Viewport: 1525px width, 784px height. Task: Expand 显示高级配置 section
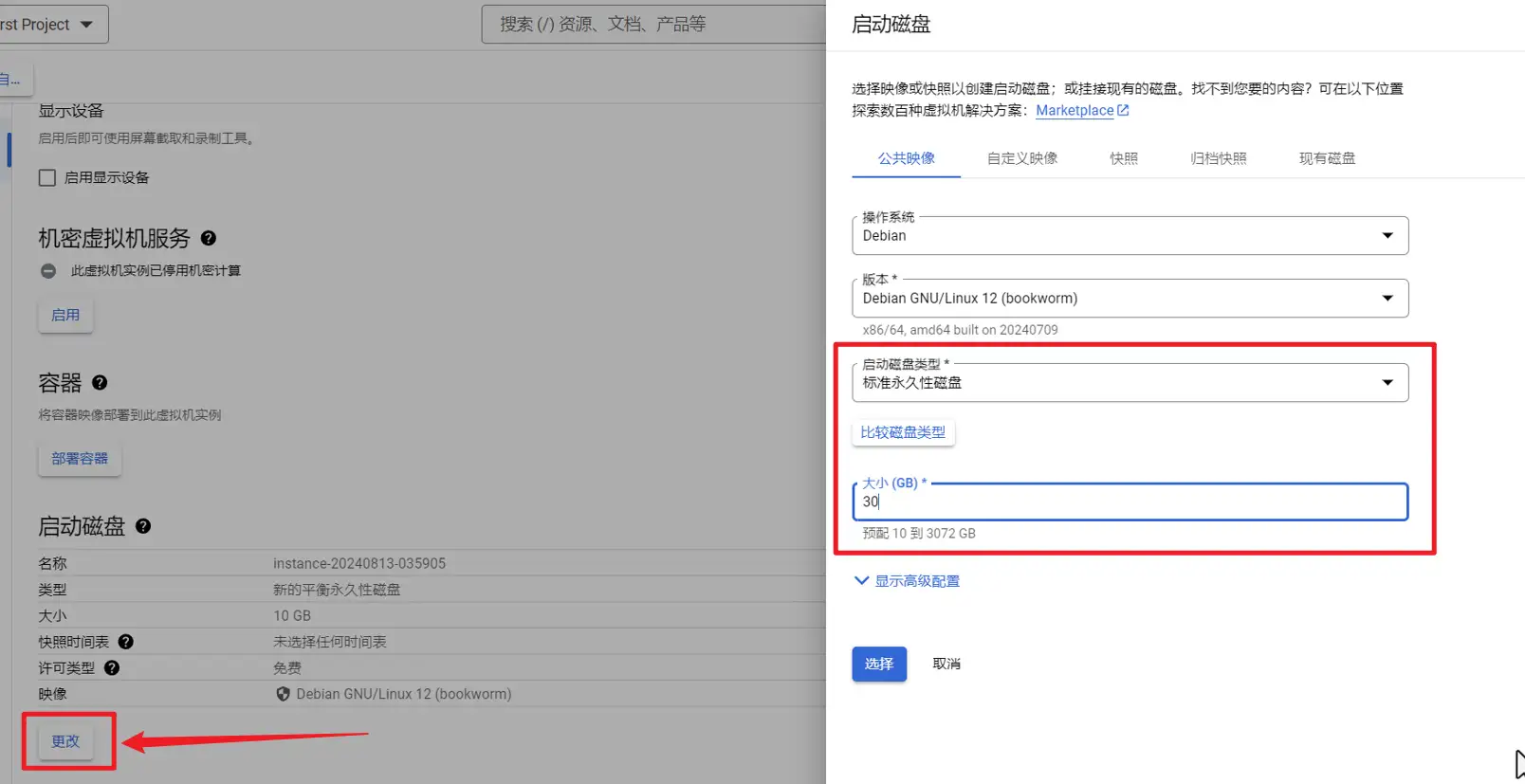tap(908, 581)
